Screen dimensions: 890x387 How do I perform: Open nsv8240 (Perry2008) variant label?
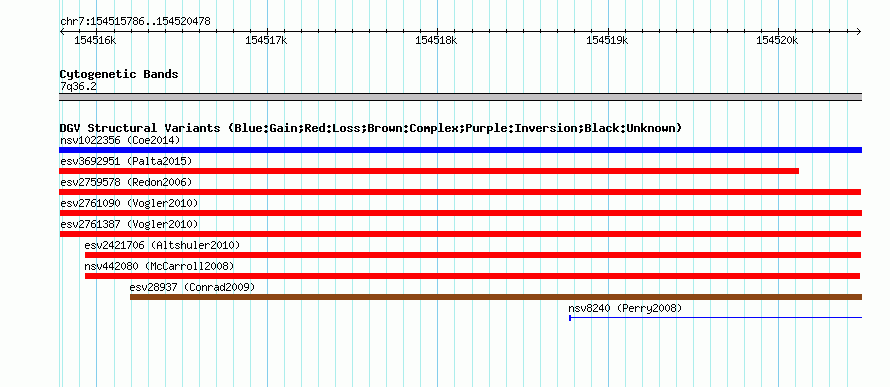[x=625, y=308]
